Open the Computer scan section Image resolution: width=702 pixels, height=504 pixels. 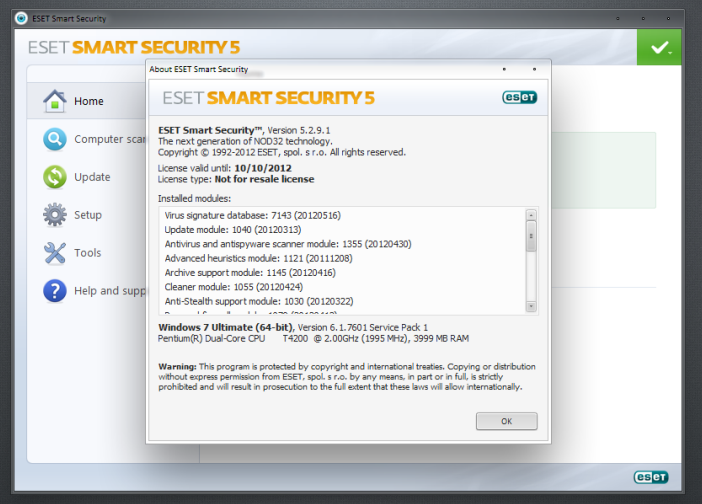click(x=110, y=139)
